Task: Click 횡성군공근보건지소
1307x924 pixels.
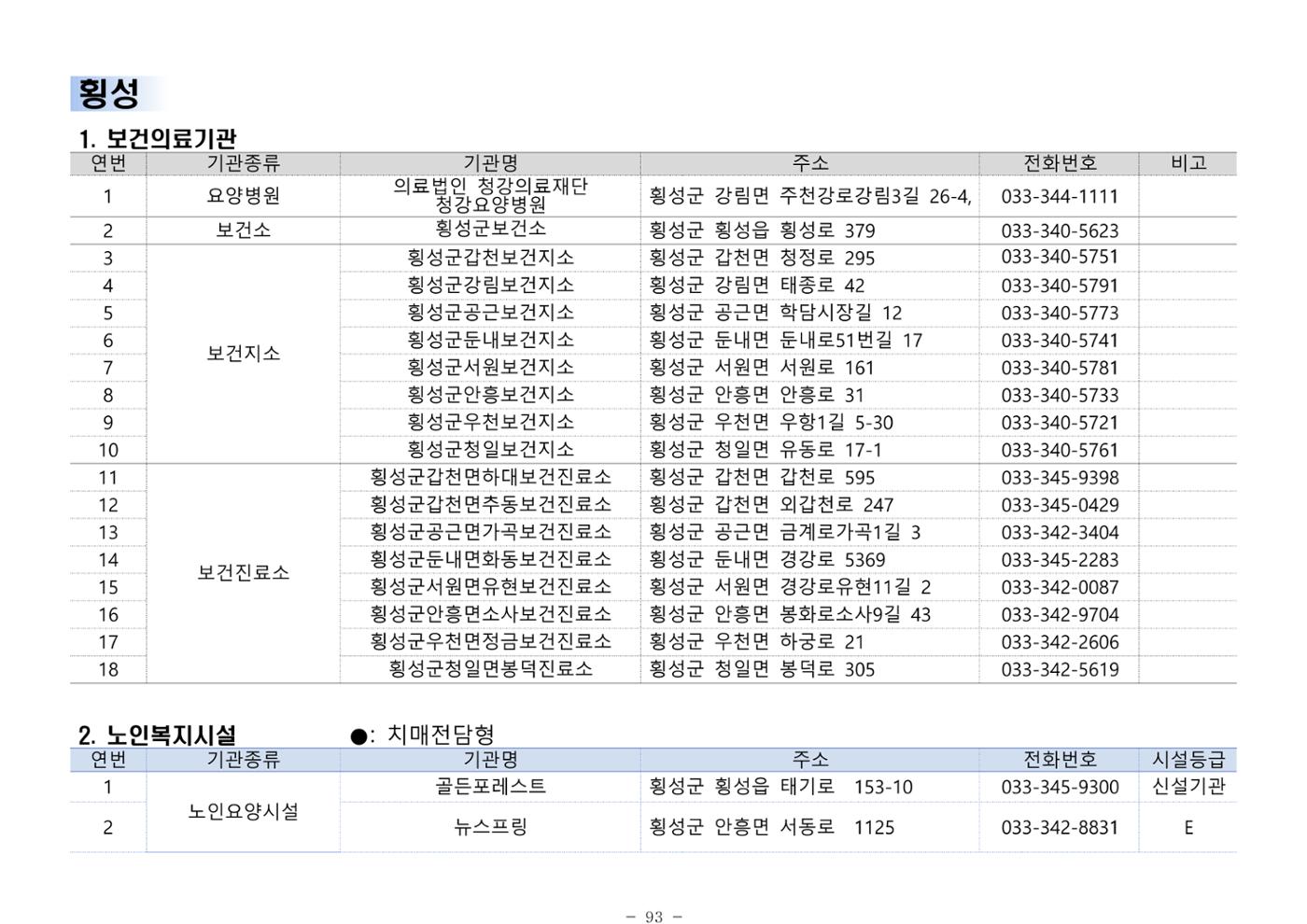Action: (x=490, y=312)
